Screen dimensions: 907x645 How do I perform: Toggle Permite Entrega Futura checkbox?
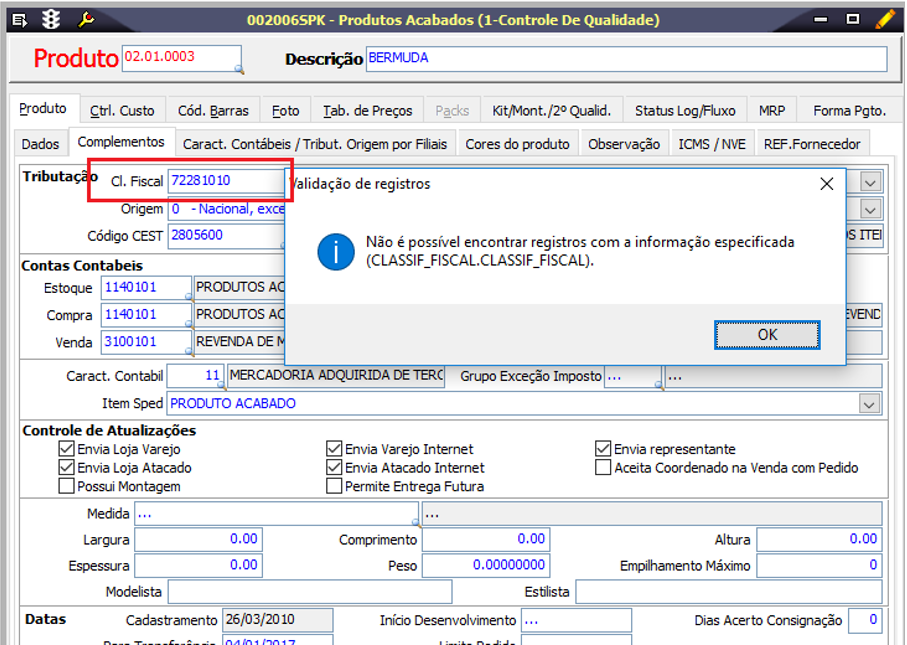pyautogui.click(x=335, y=486)
